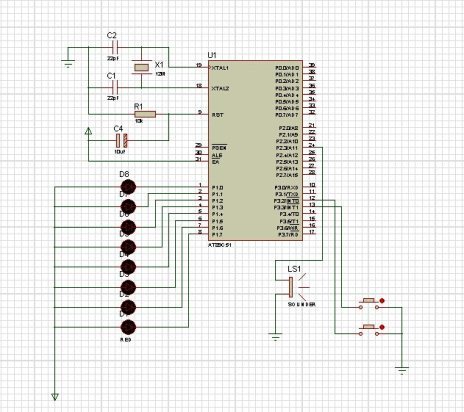Select the D8 LED at P1.0
This screenshot has height=412, width=464.
128,187
